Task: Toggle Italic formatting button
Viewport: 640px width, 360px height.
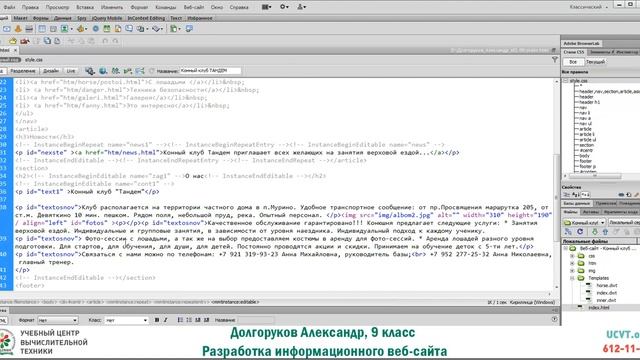Action: tap(165, 320)
